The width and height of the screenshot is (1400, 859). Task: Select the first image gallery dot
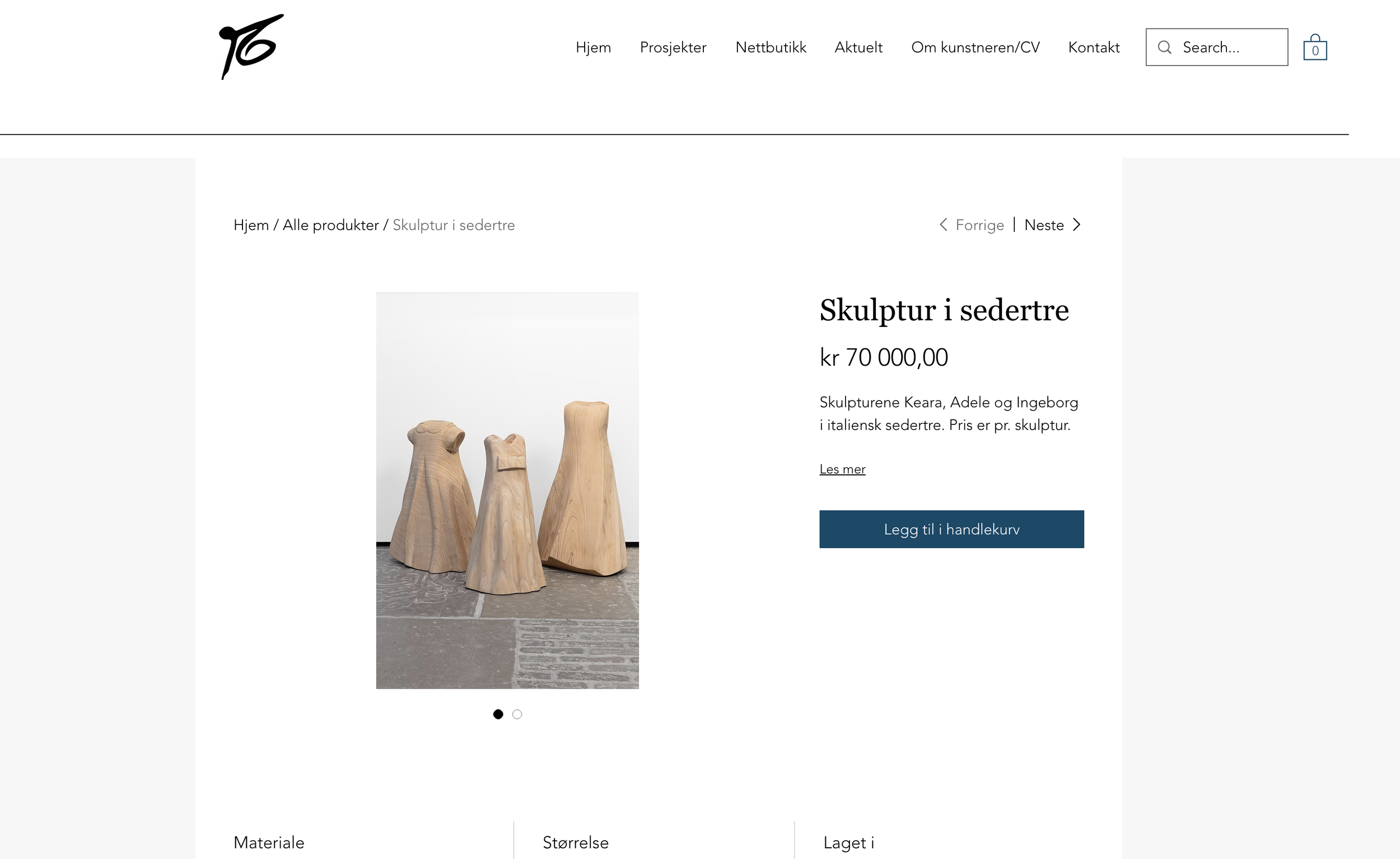click(498, 714)
